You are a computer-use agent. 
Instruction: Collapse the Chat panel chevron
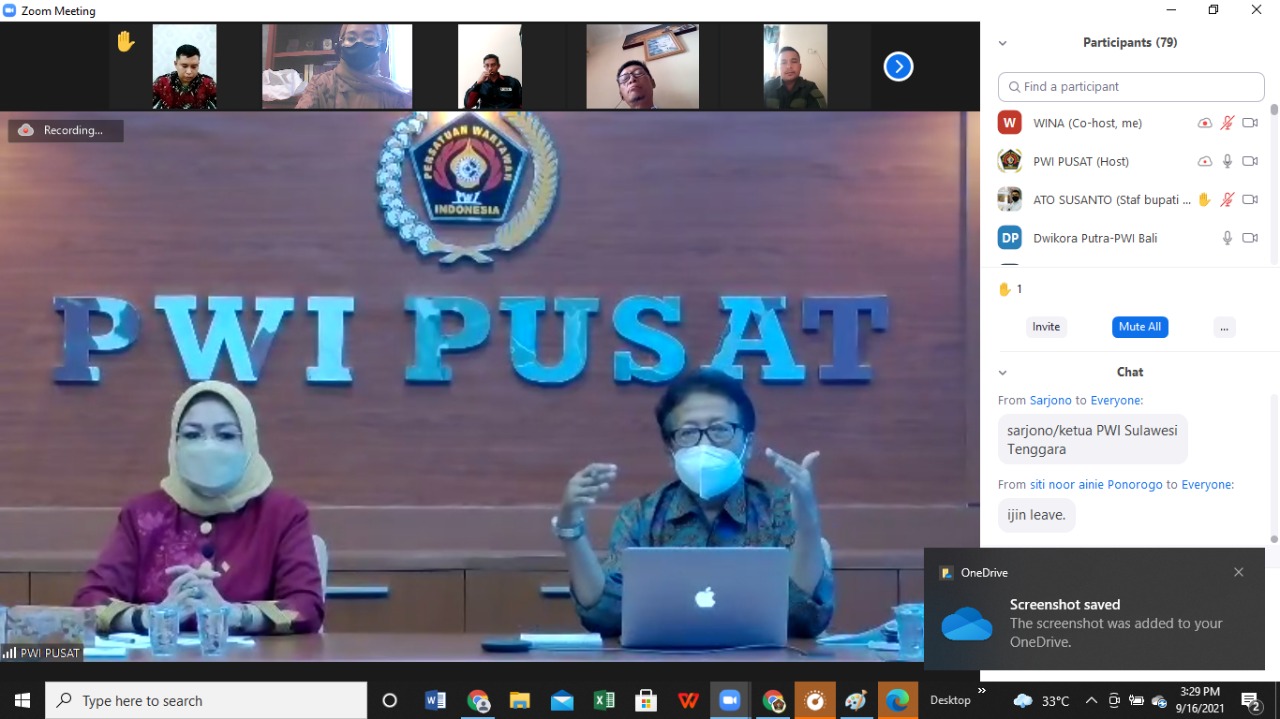[x=1002, y=372]
